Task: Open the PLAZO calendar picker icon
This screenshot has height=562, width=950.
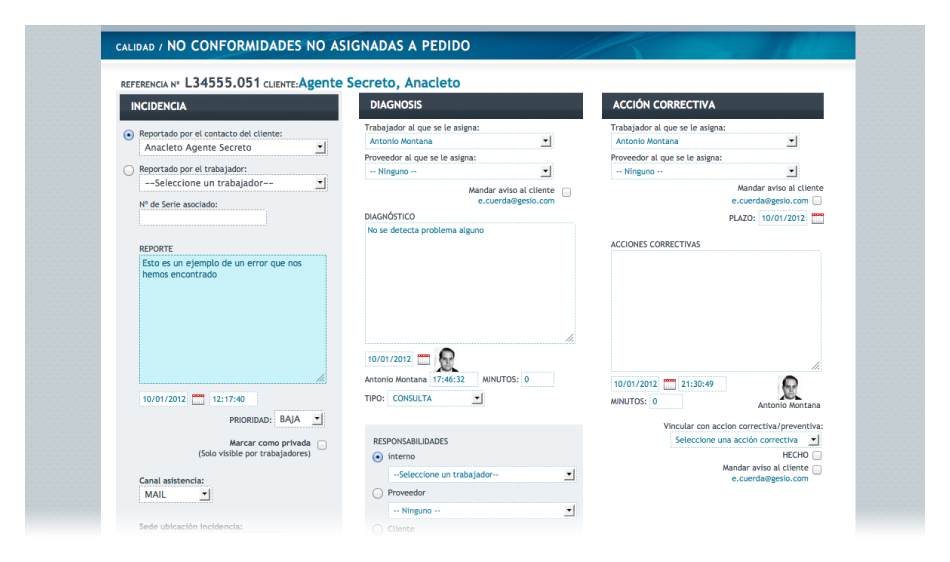Action: coord(818,218)
